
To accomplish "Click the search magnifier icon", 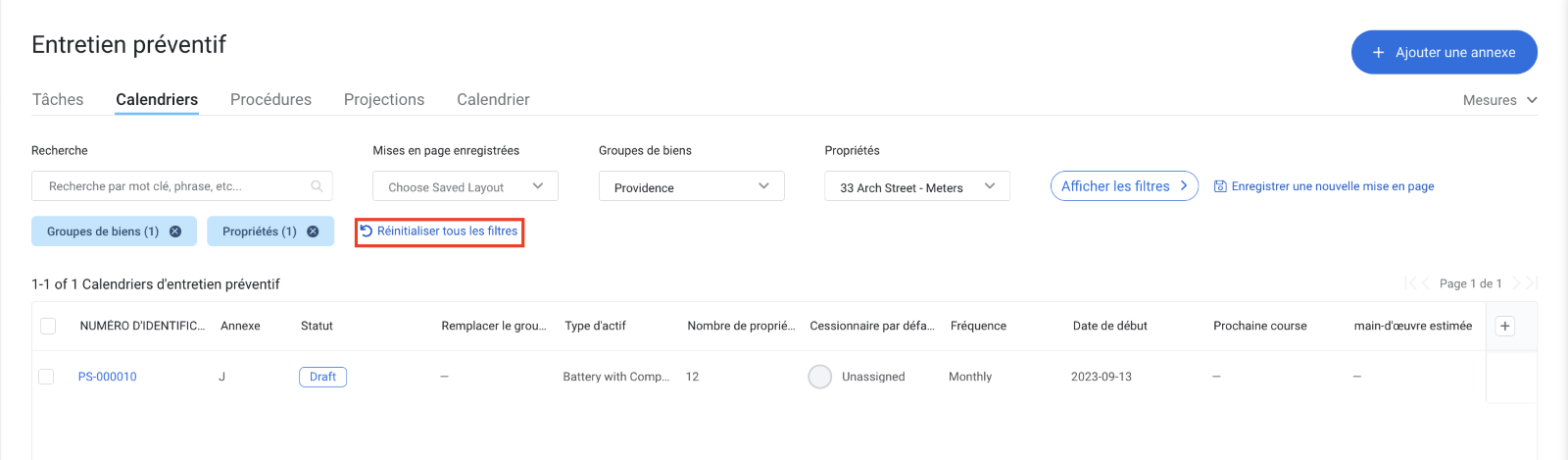I will tap(317, 186).
